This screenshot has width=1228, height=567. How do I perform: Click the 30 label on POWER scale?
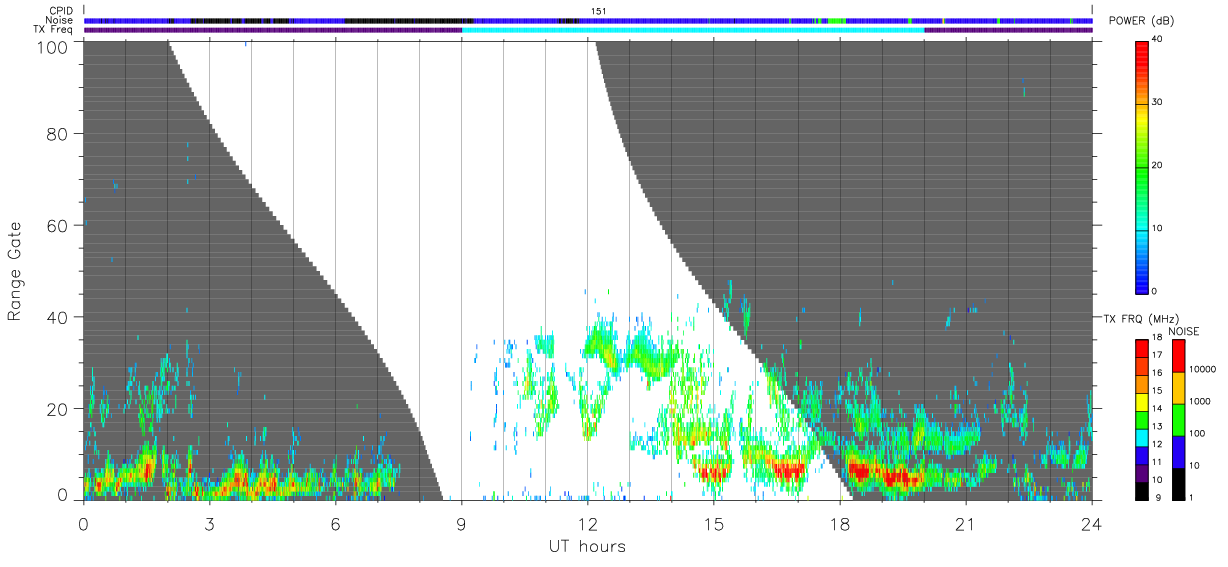tap(1159, 103)
